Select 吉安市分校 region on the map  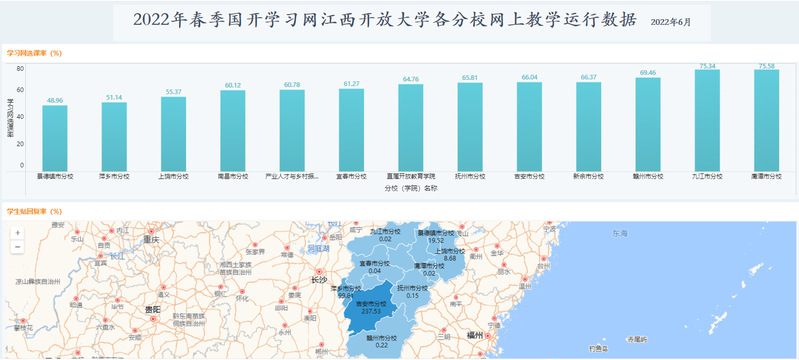[370, 307]
